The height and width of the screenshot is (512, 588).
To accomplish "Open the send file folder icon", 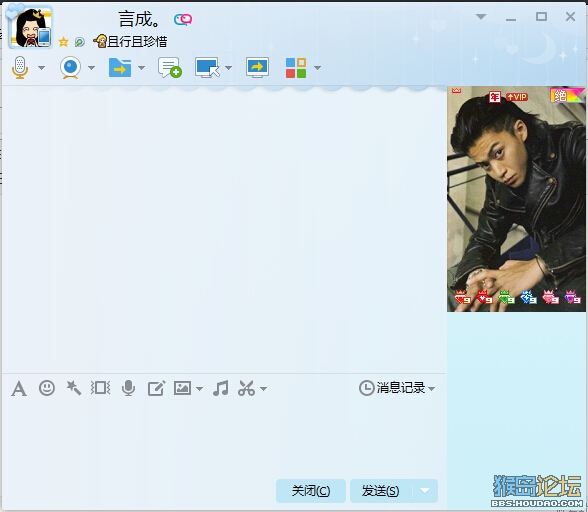I will click(x=120, y=68).
